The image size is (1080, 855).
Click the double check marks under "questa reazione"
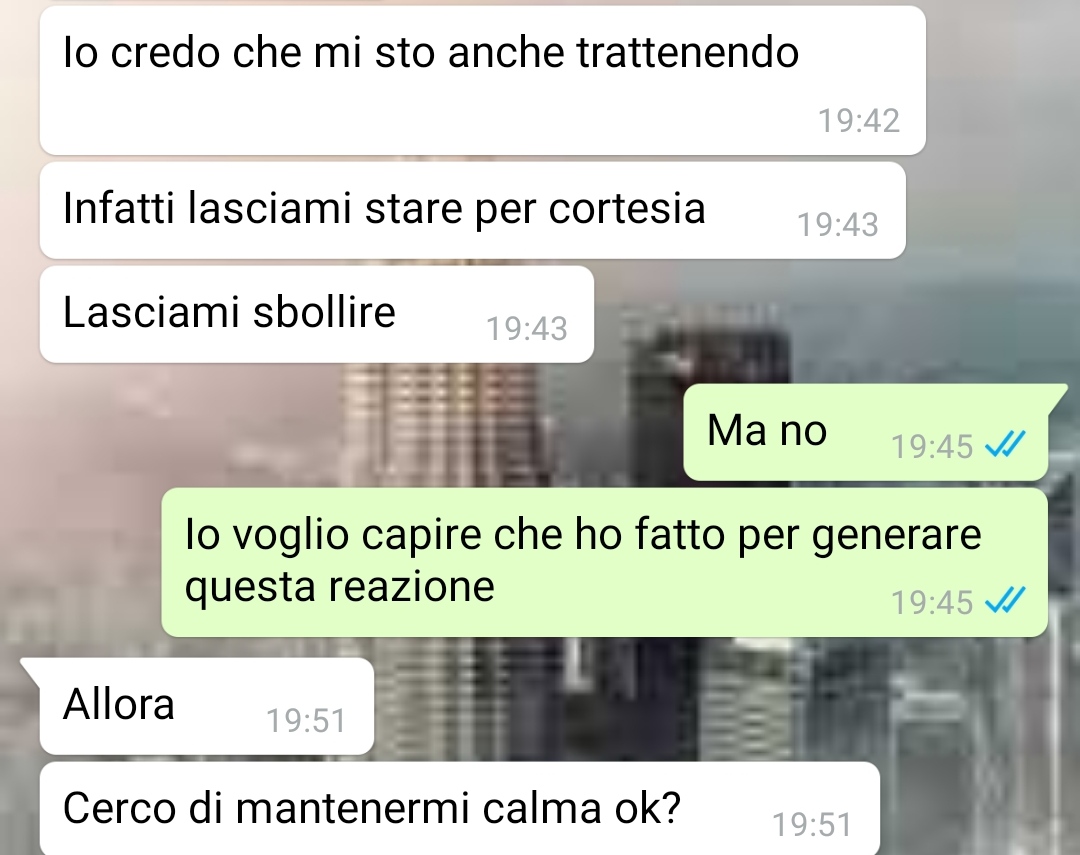(1005, 600)
